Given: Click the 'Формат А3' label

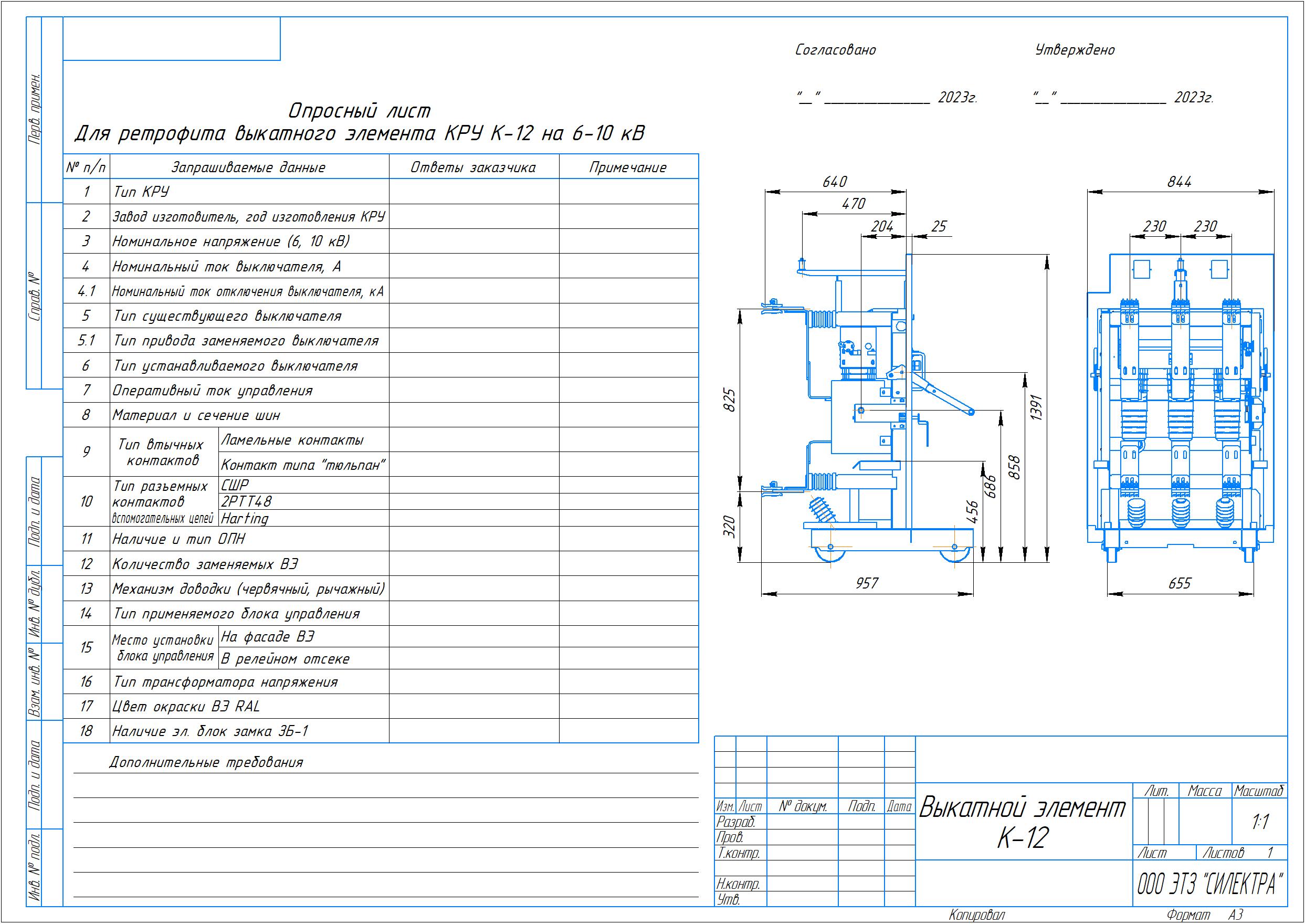Looking at the screenshot, I should point(1205,915).
